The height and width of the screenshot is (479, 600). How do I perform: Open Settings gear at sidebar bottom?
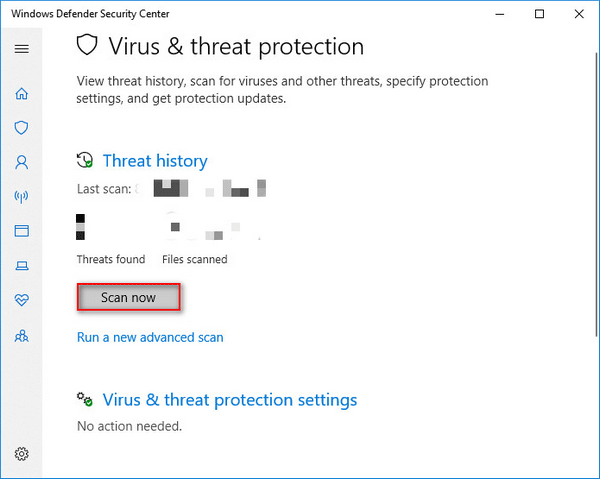coord(21,454)
